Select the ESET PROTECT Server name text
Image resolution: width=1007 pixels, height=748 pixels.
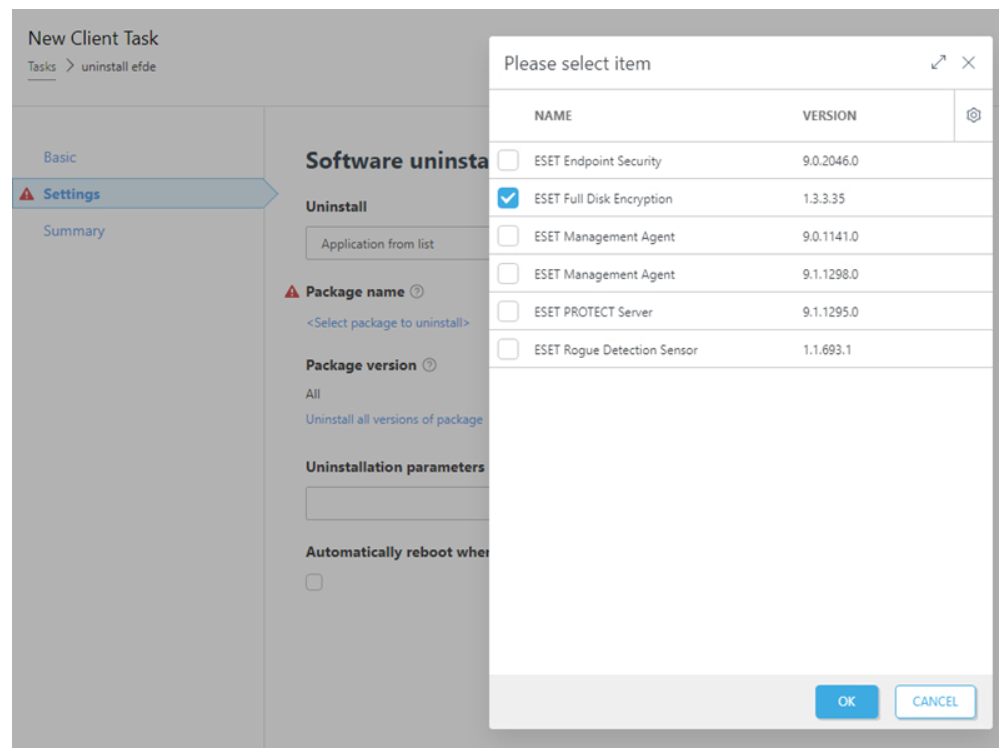(593, 312)
